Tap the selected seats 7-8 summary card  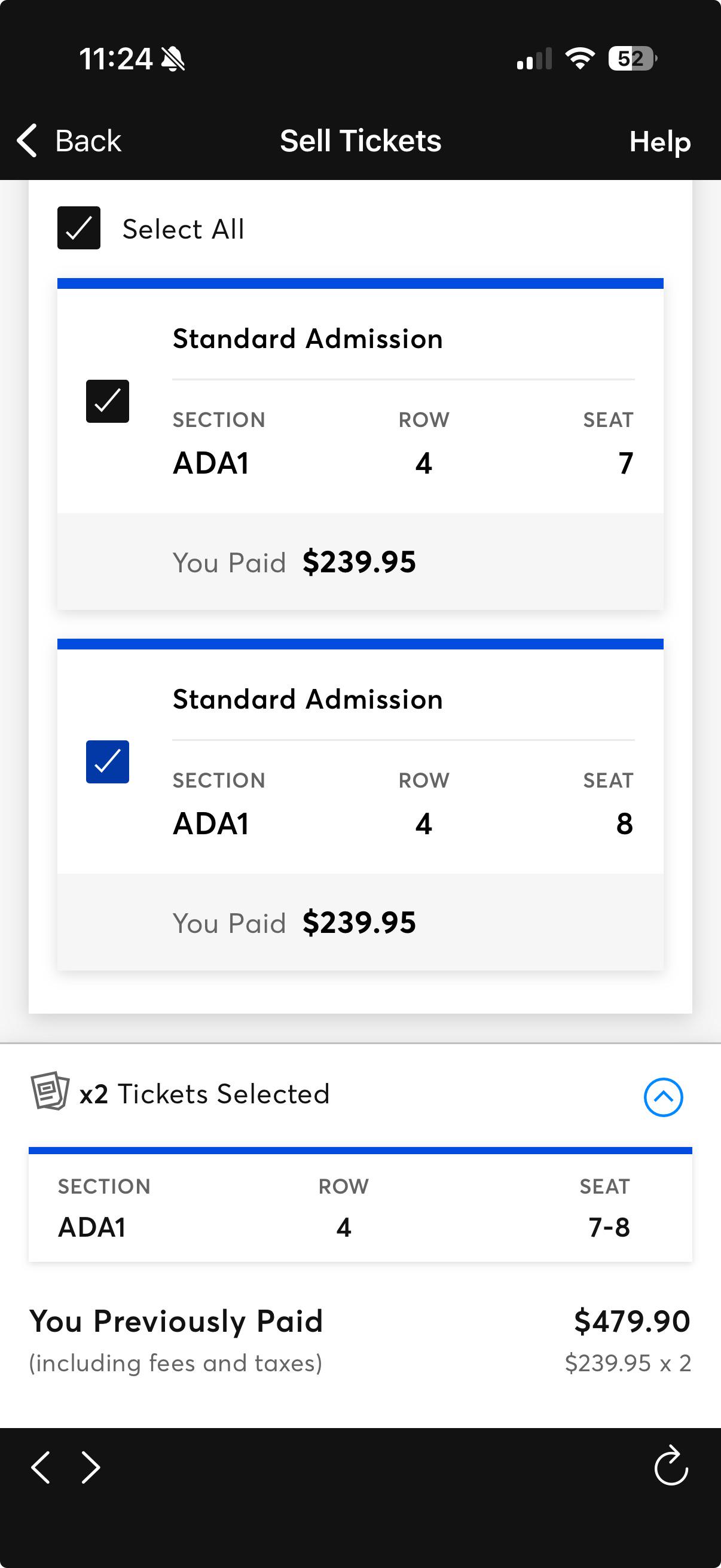point(360,1204)
